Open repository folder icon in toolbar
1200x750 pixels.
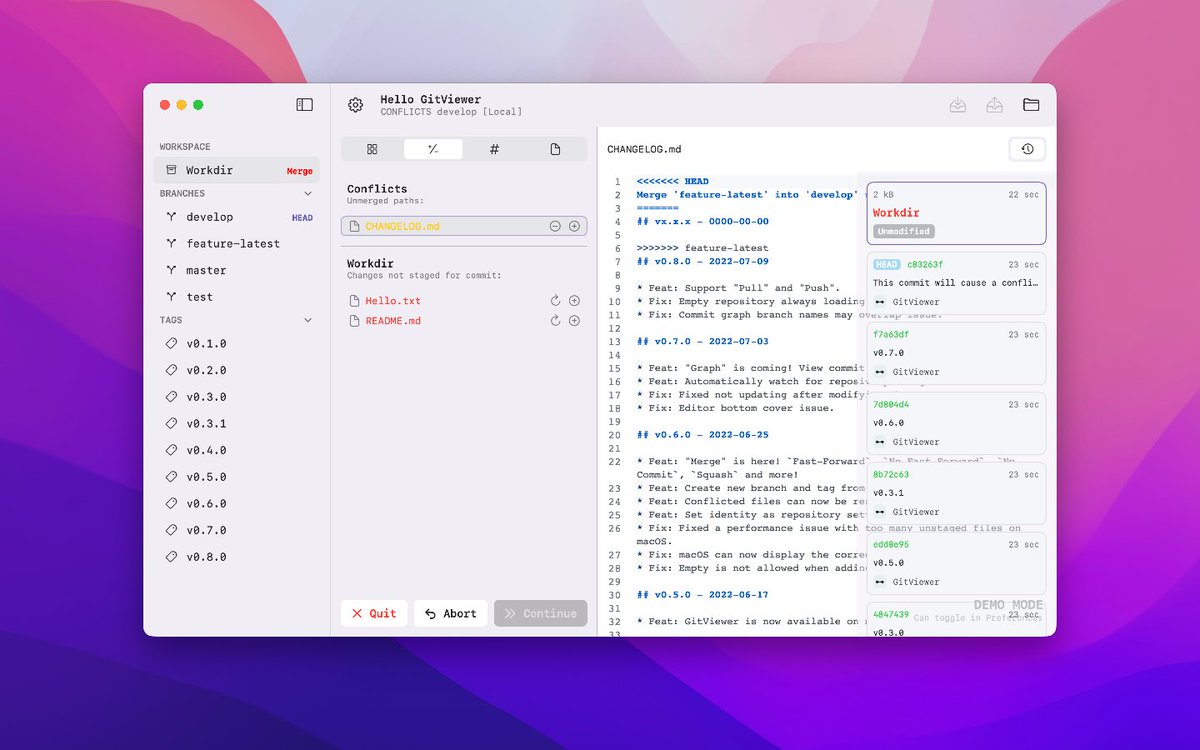tap(1031, 105)
